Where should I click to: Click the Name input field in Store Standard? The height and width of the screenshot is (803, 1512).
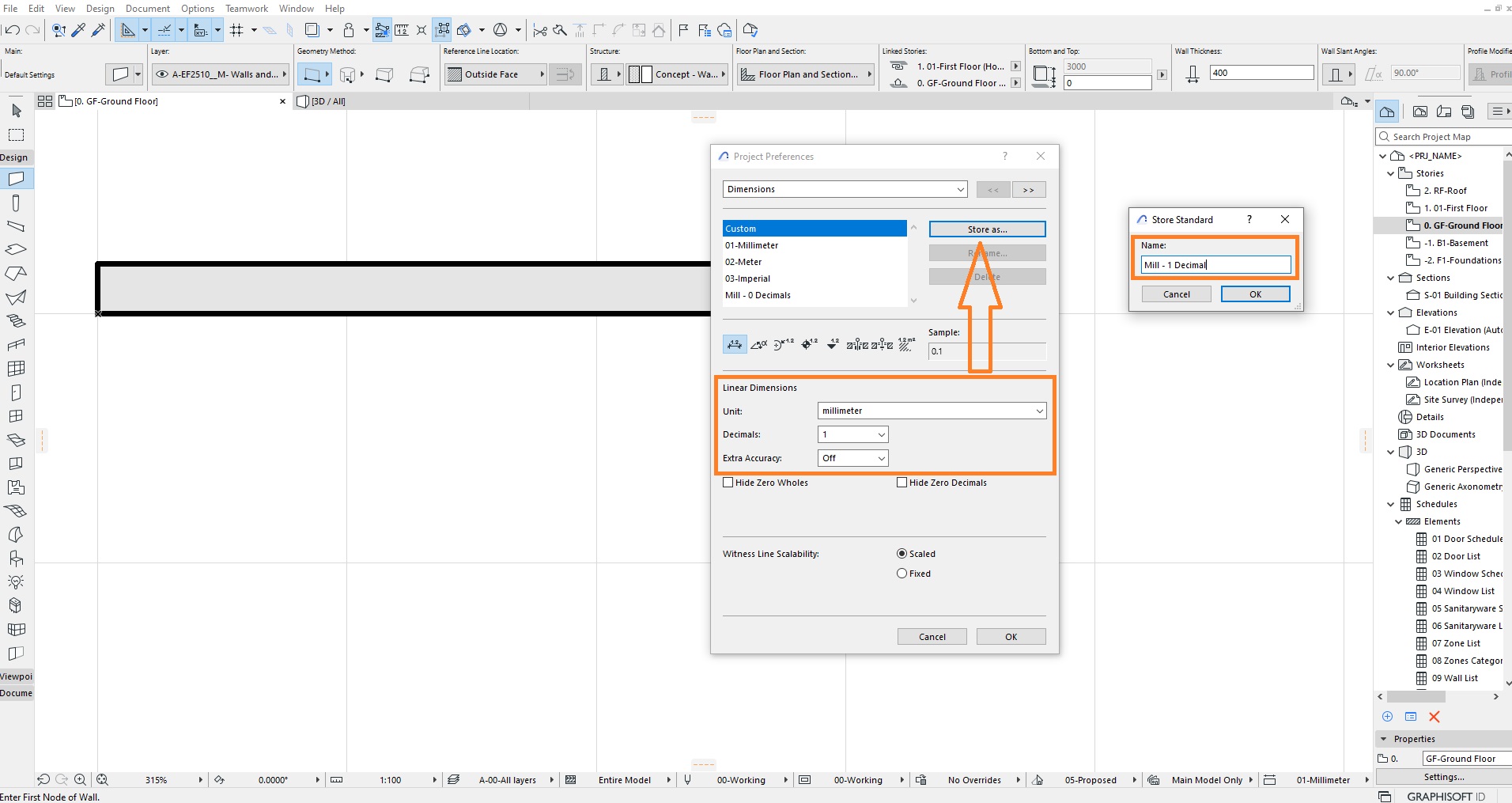1216,265
